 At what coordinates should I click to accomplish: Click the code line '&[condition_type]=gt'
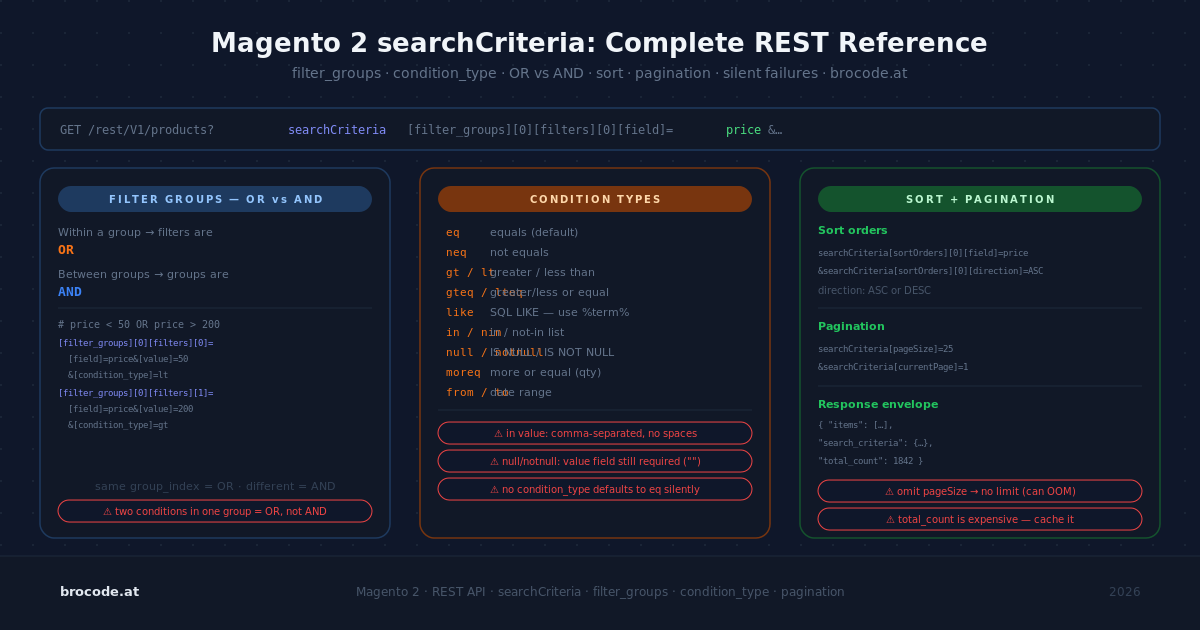[118, 425]
